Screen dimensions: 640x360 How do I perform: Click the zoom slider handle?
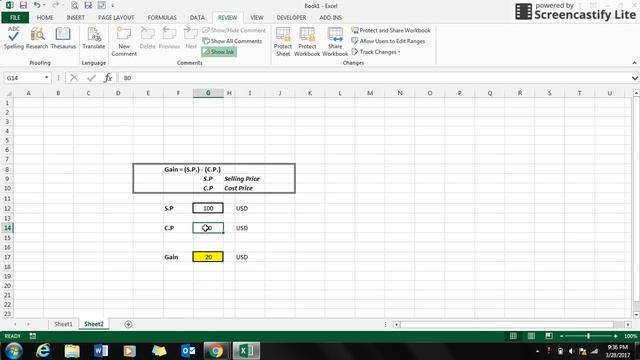[588, 336]
